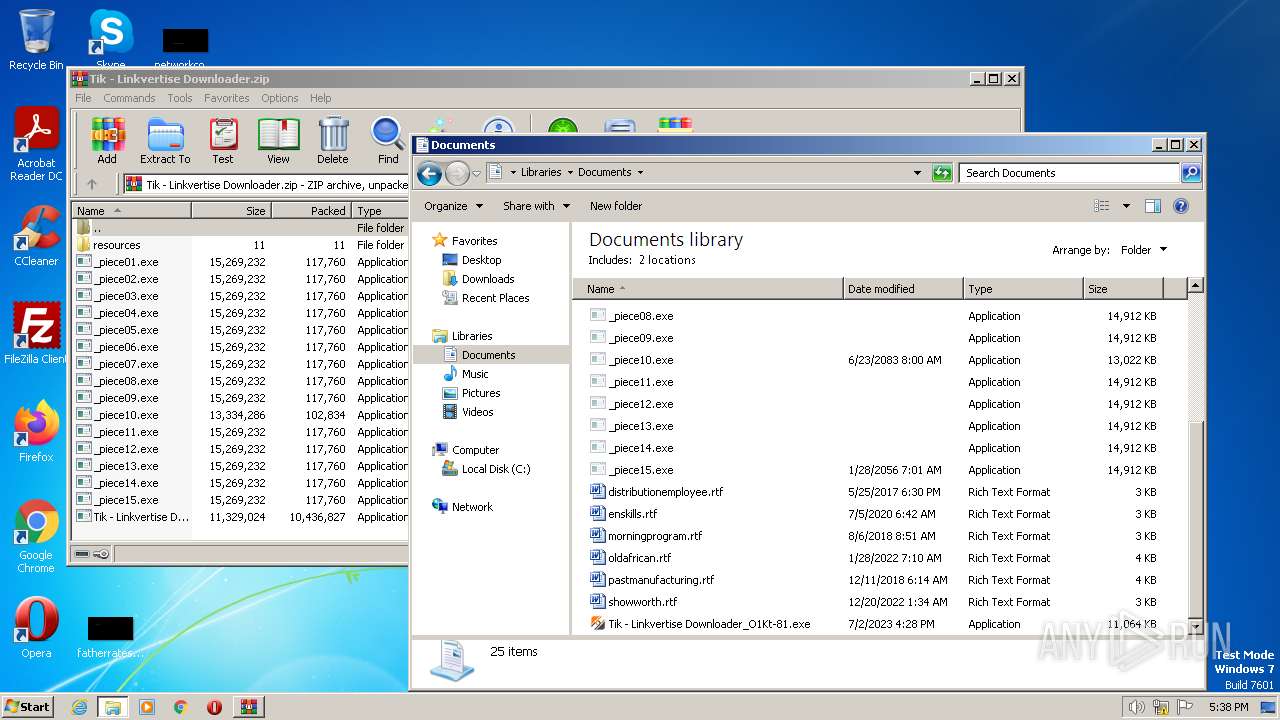Click the Add icon in WinRAR toolbar

point(107,140)
